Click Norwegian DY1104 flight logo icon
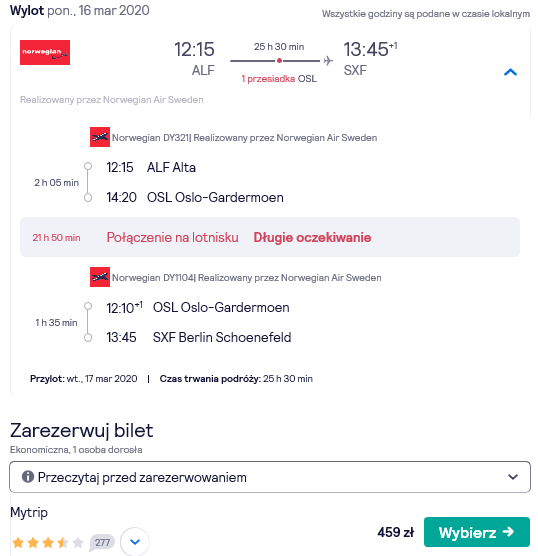538x556 pixels. pyautogui.click(x=100, y=277)
